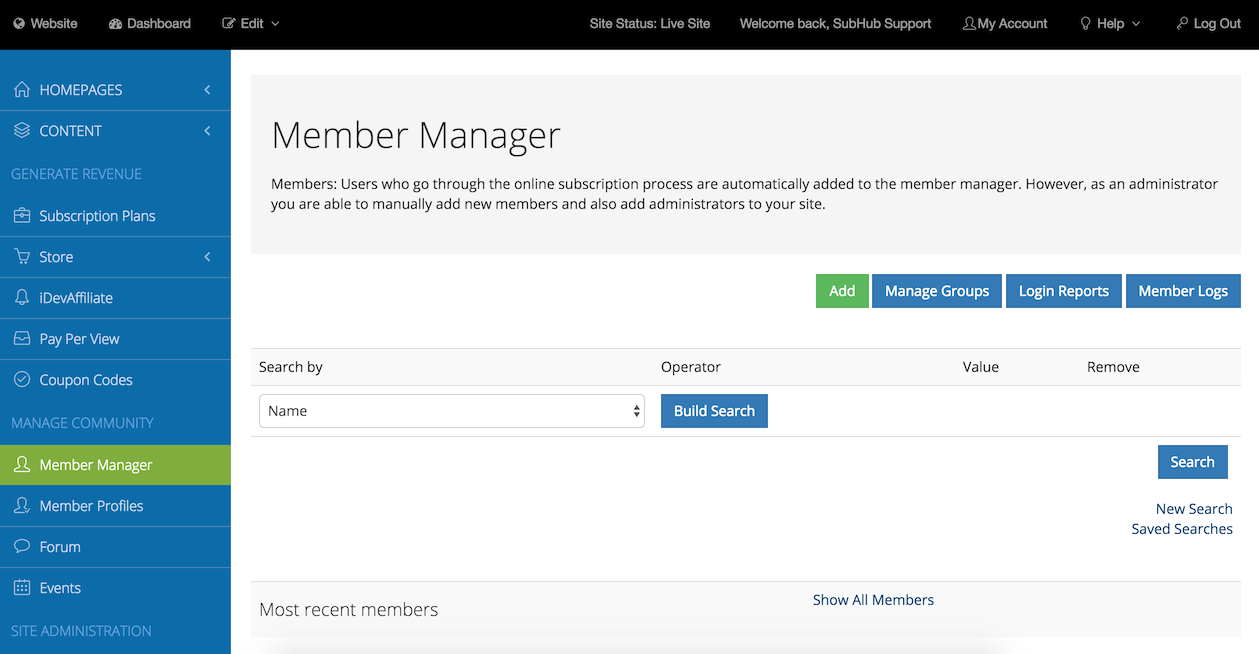This screenshot has height=654, width=1259.
Task: Click the Login Reports button
Action: 1064,291
